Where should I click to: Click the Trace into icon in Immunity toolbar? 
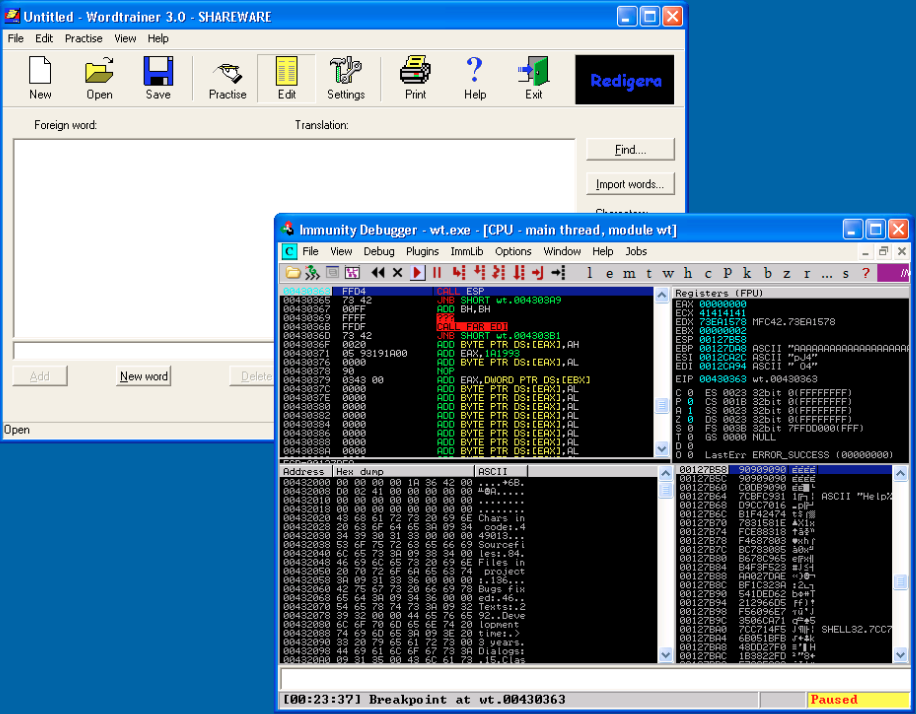coord(498,273)
